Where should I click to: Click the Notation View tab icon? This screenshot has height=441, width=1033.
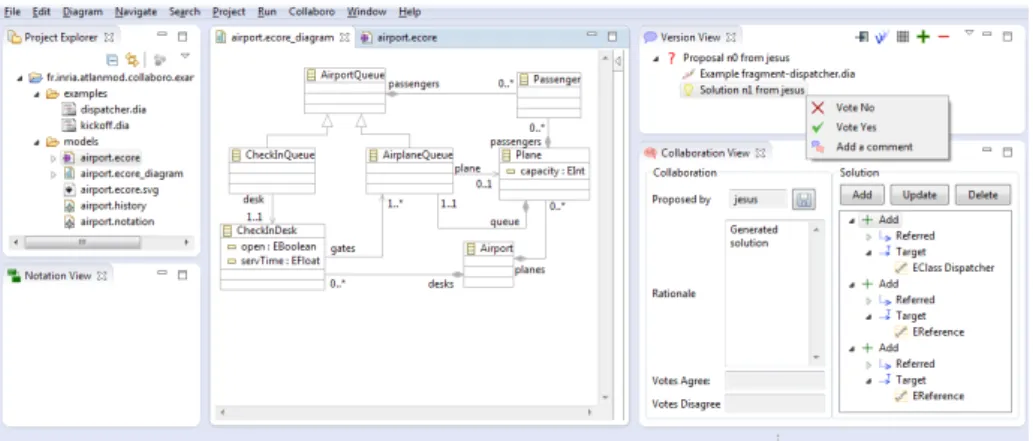(14, 276)
